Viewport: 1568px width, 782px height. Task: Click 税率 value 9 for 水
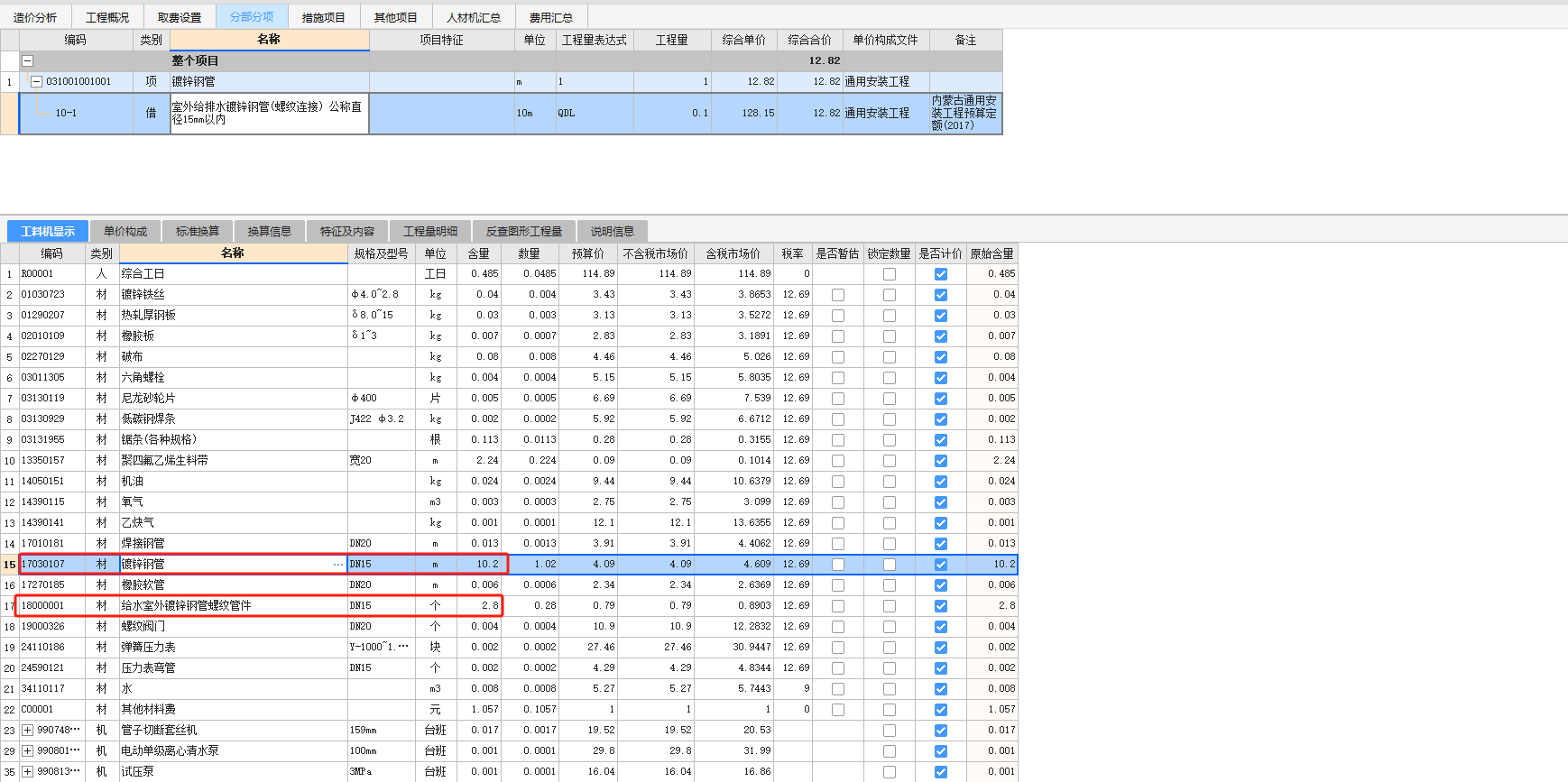click(793, 689)
